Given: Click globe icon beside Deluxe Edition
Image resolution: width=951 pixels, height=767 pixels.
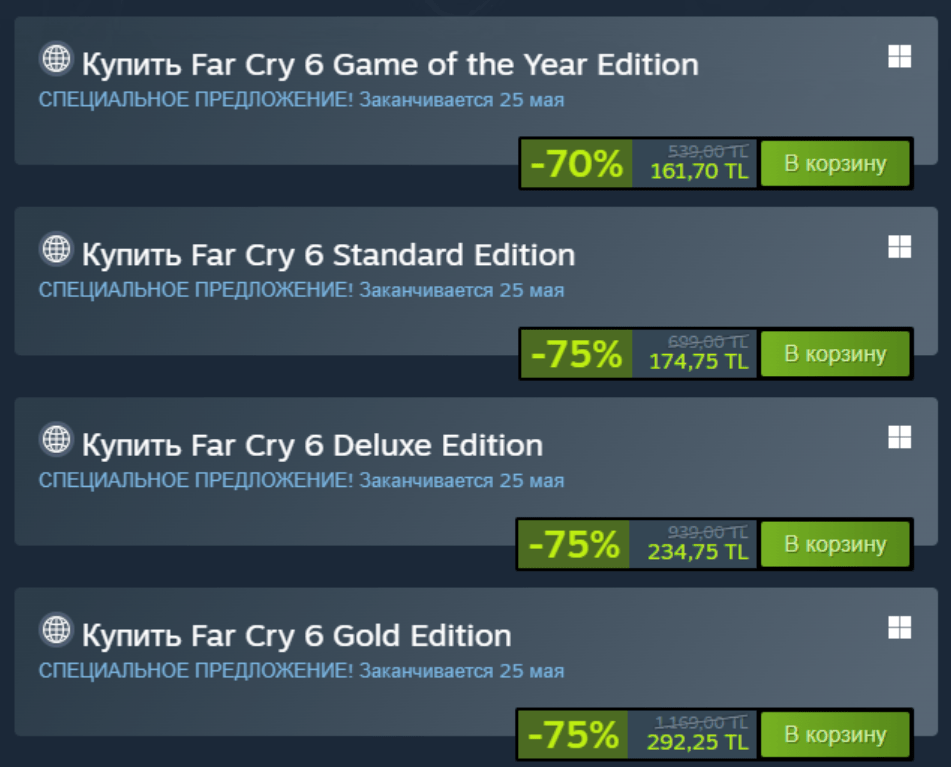Looking at the screenshot, I should tap(56, 439).
